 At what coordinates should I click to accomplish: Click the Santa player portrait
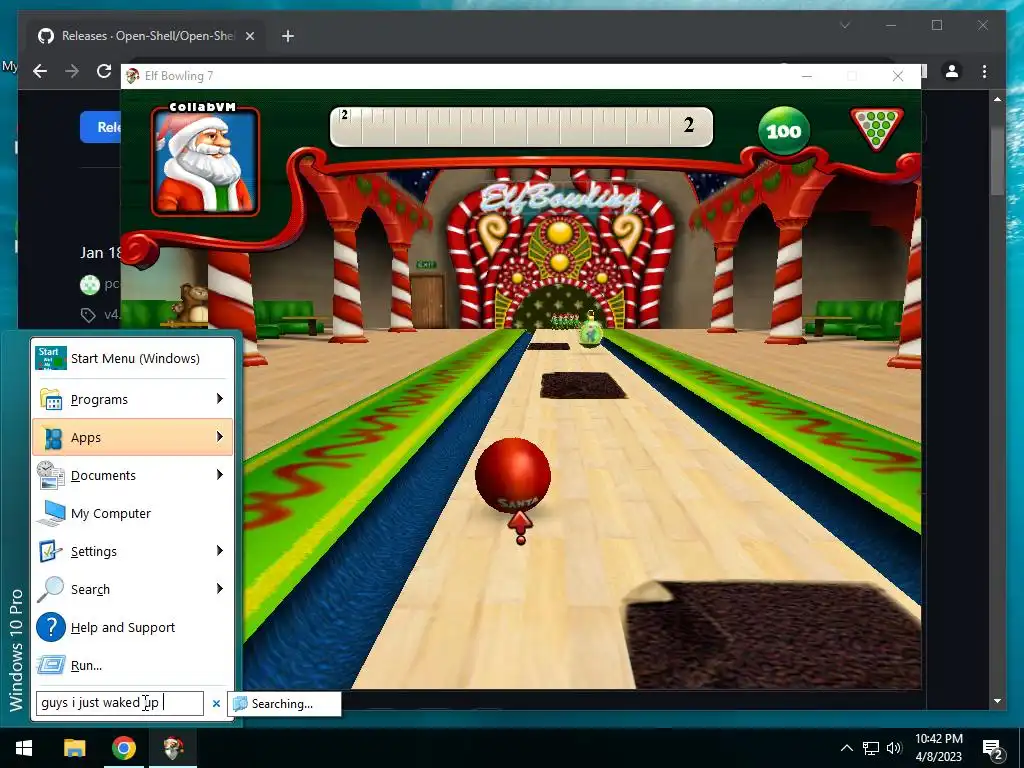click(x=205, y=162)
